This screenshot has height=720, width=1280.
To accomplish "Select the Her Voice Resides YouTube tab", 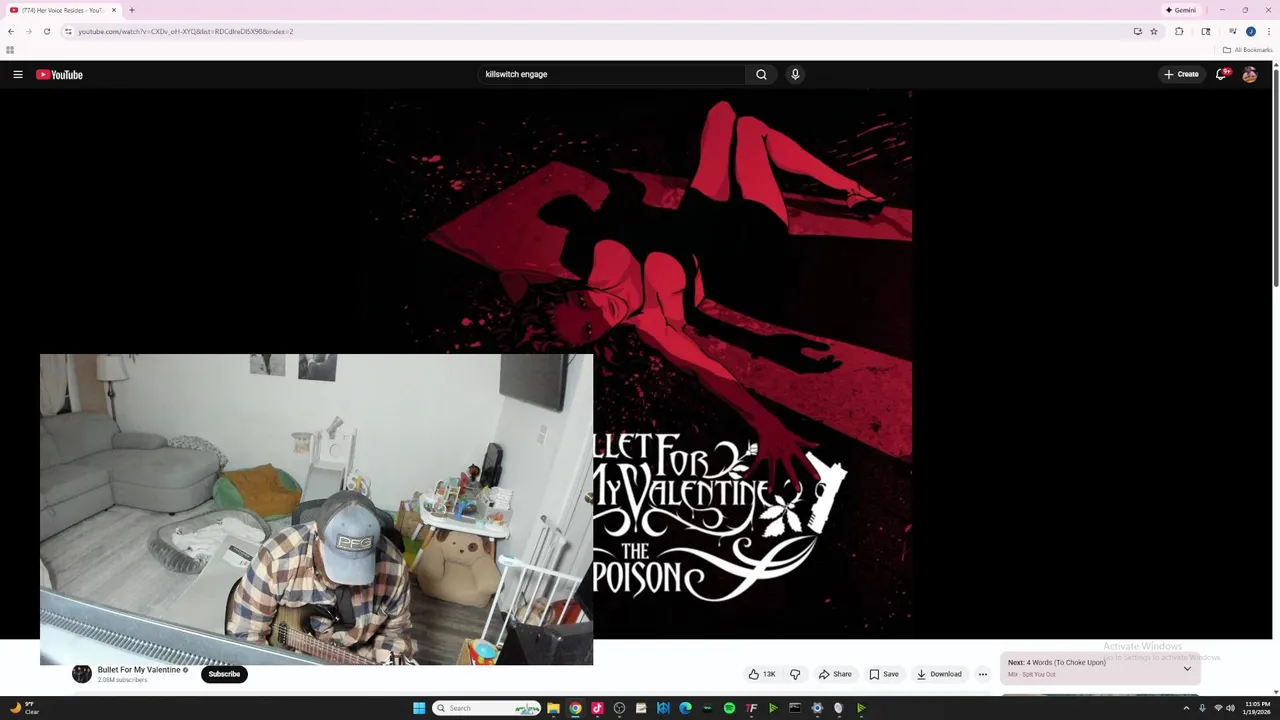I will pos(62,10).
